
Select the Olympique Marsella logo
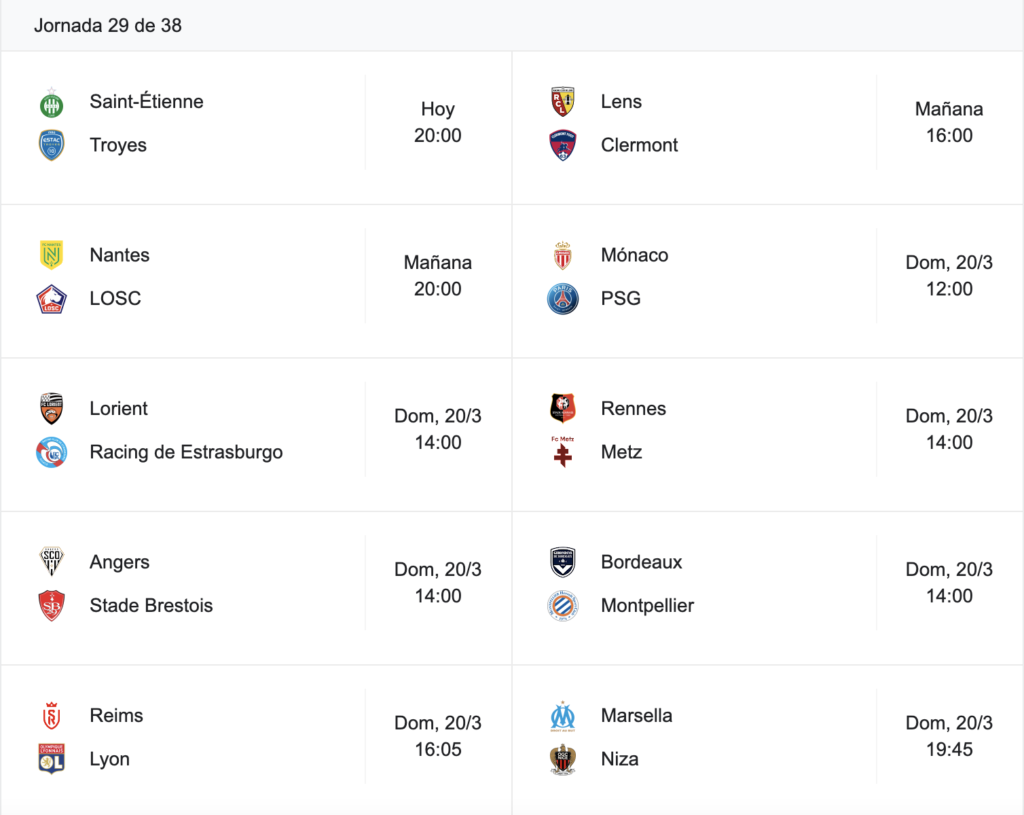563,716
